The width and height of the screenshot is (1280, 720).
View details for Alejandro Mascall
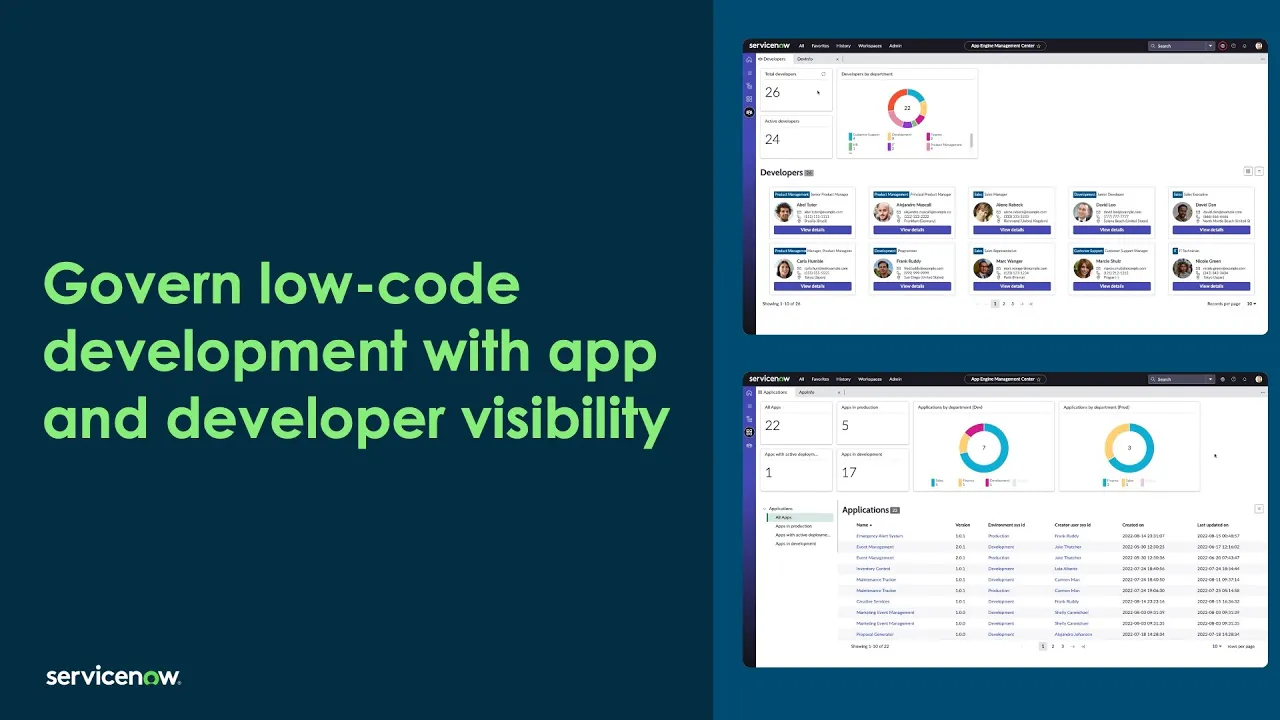[x=912, y=230]
